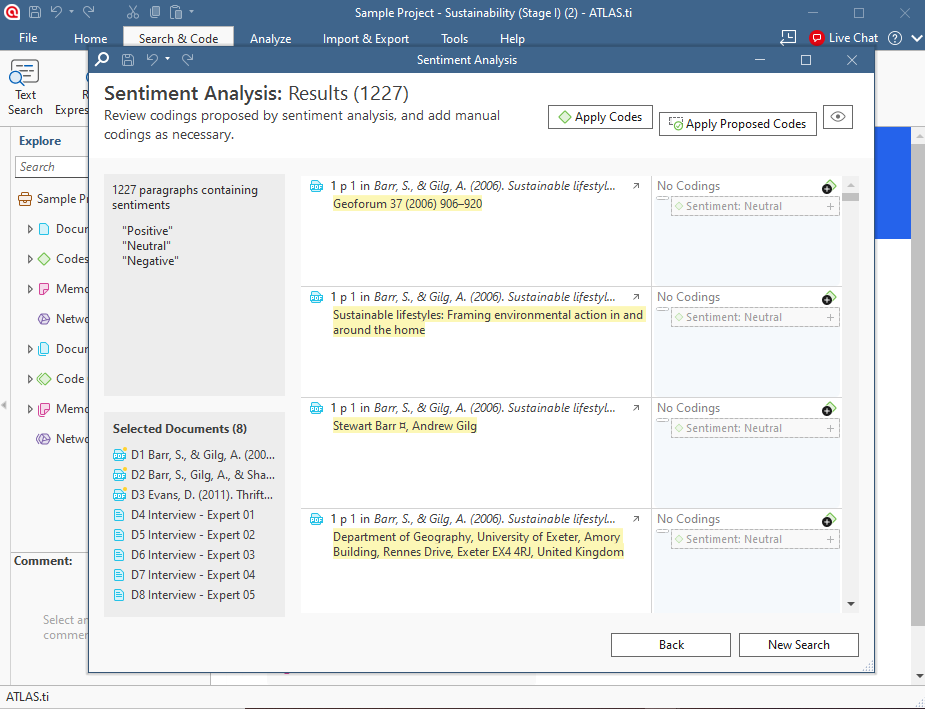Select the Networks tree item under Memos
The height and width of the screenshot is (709, 925).
(x=63, y=319)
